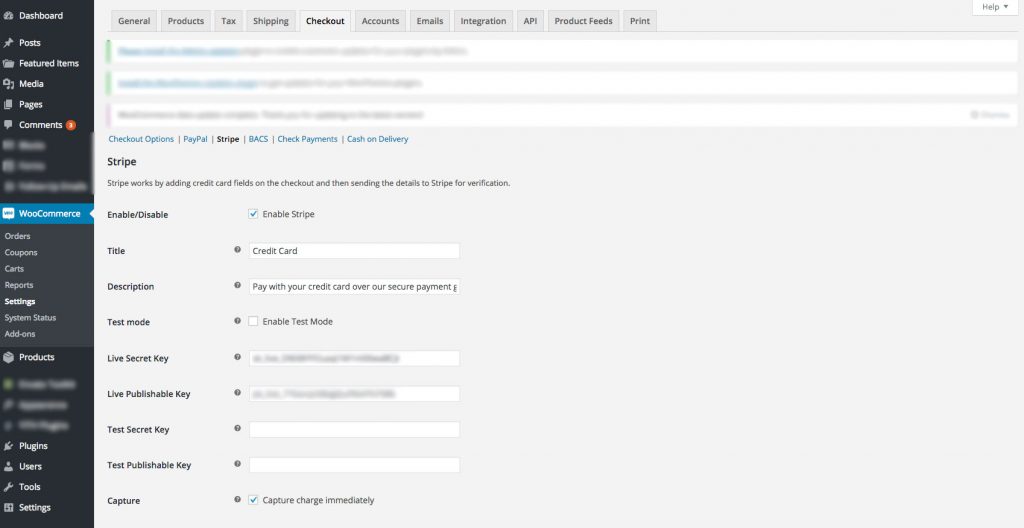Viewport: 1024px width, 528px height.
Task: Click the help tooltip icon beside Title
Action: click(x=238, y=250)
